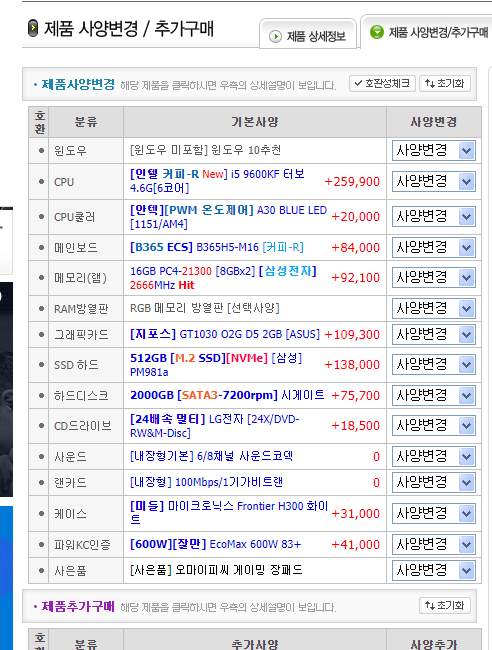Open the 사양변경 dropdown for 윈도우
Viewport: 492px width, 650px height.
[x=434, y=150]
